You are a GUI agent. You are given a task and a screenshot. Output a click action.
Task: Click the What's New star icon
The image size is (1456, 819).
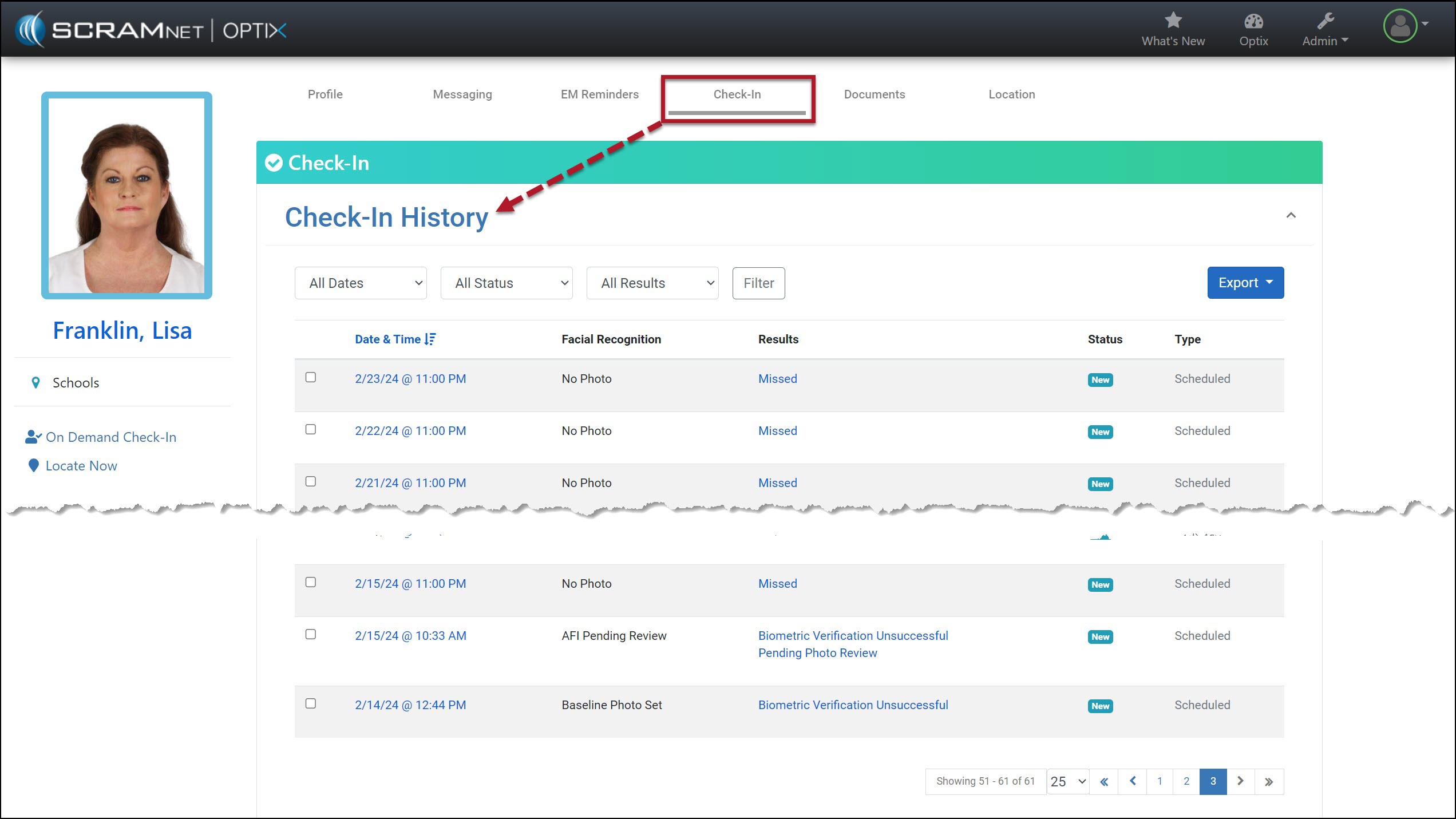pos(1173,21)
